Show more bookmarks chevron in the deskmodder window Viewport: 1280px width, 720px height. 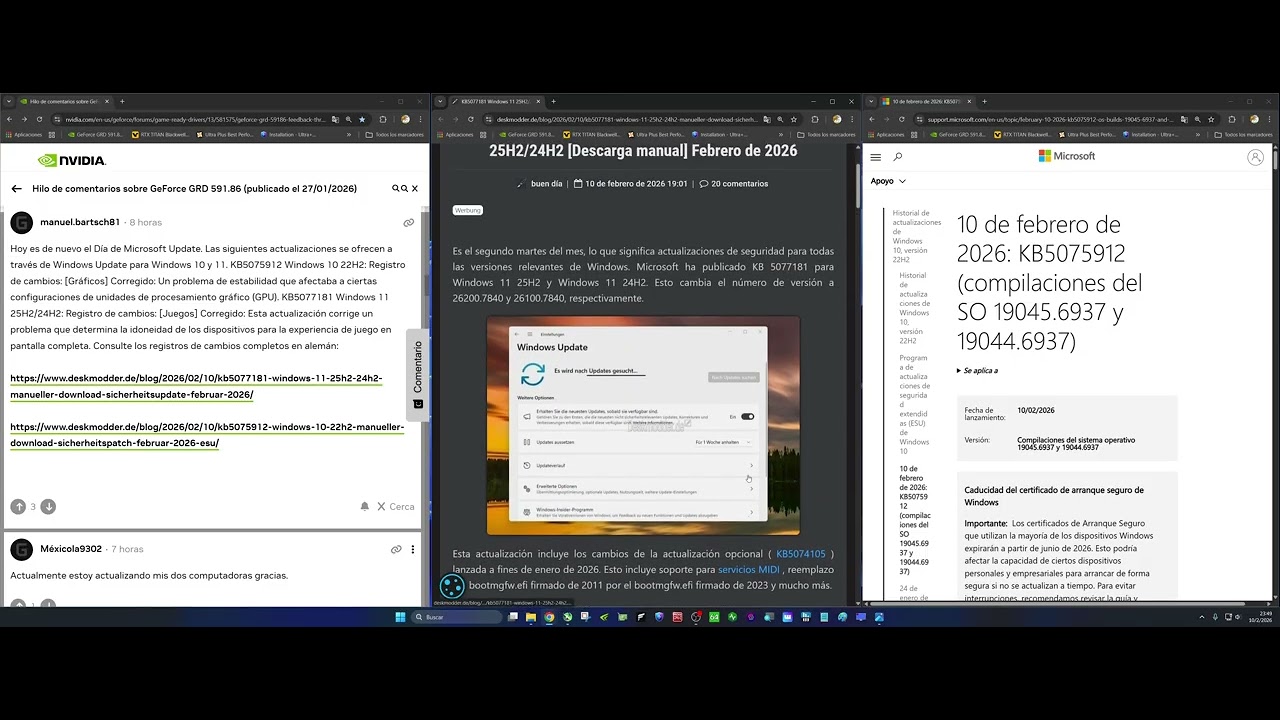[780, 134]
